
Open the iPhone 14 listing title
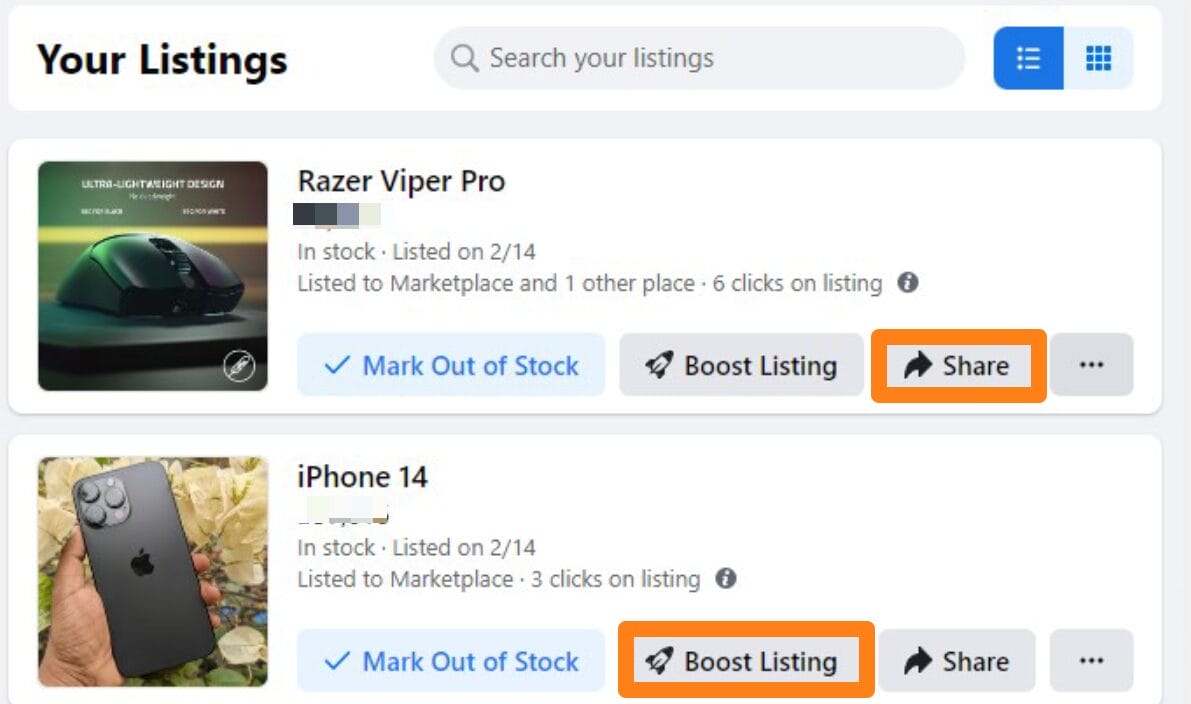click(362, 477)
